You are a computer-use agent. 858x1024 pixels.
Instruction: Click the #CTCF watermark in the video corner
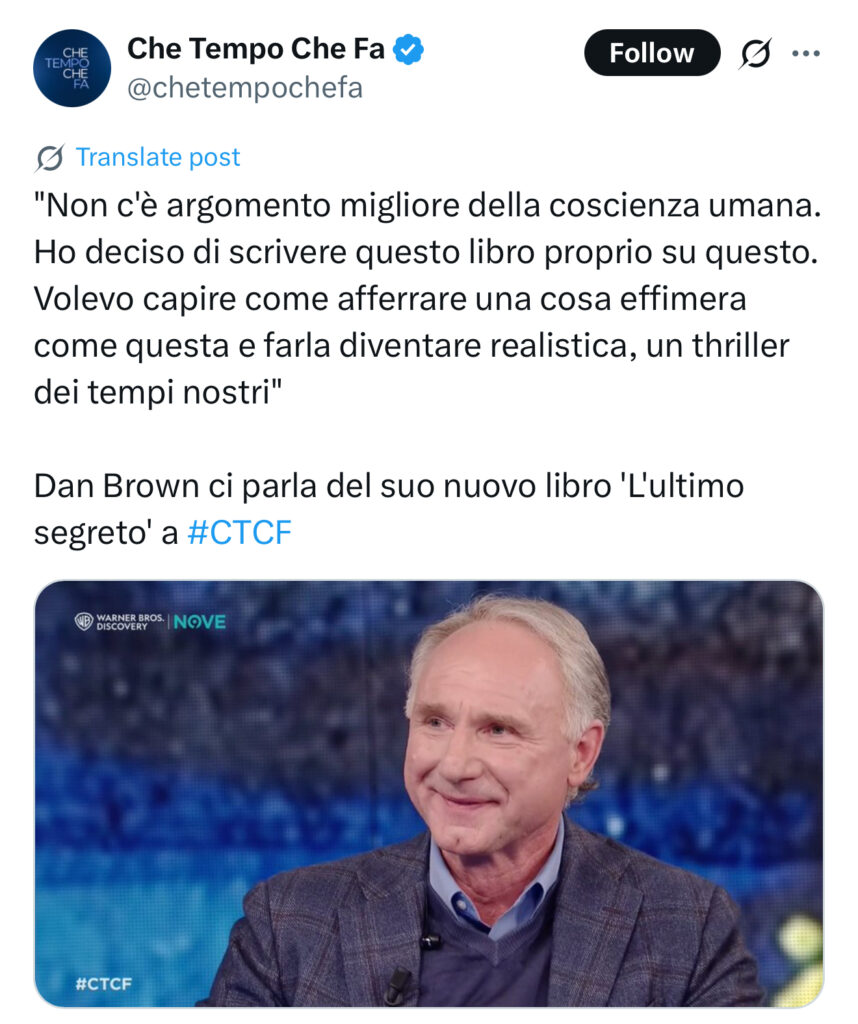(104, 984)
